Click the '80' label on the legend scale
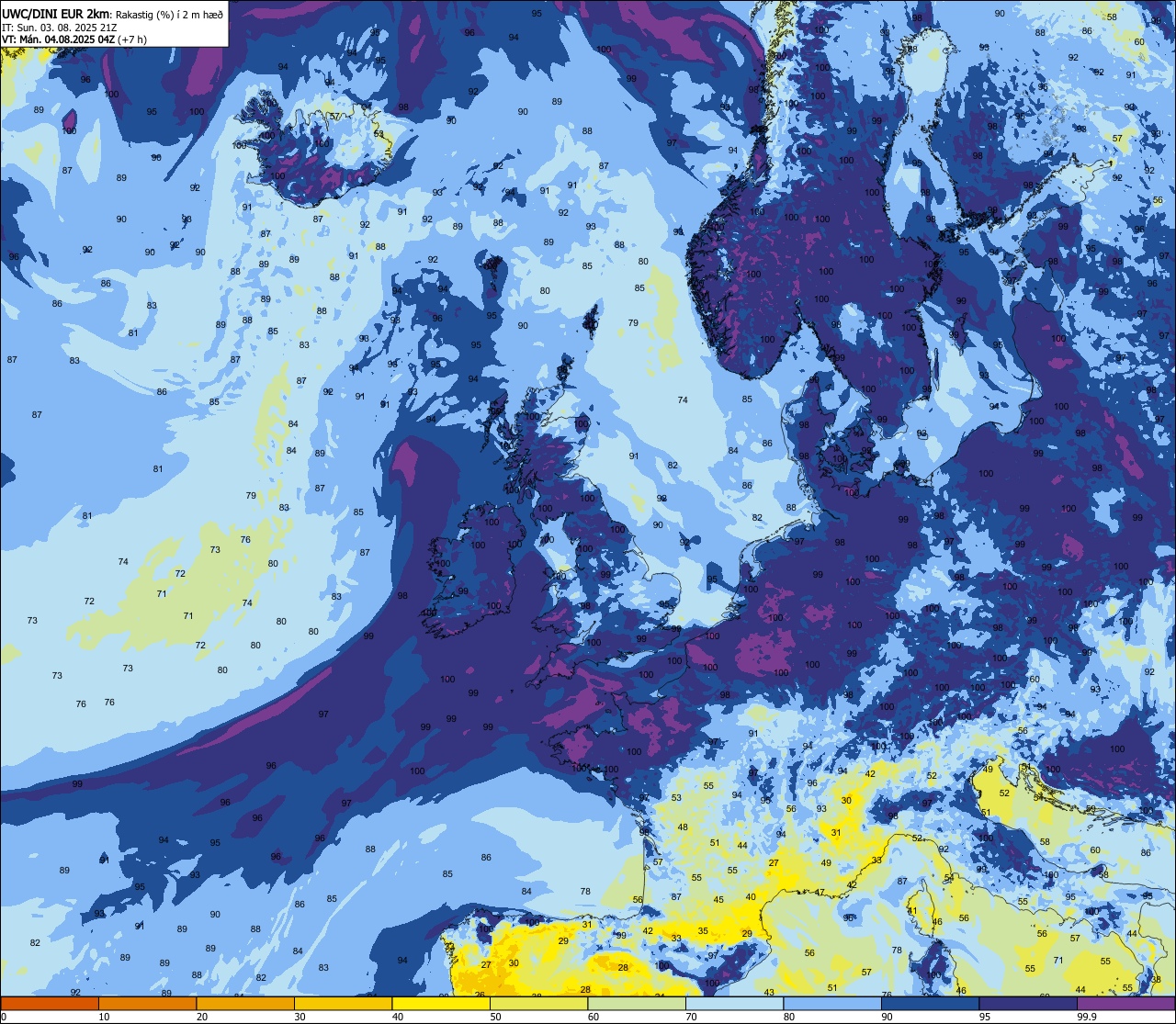Screen dimensions: 1176x1024 click(788, 1017)
